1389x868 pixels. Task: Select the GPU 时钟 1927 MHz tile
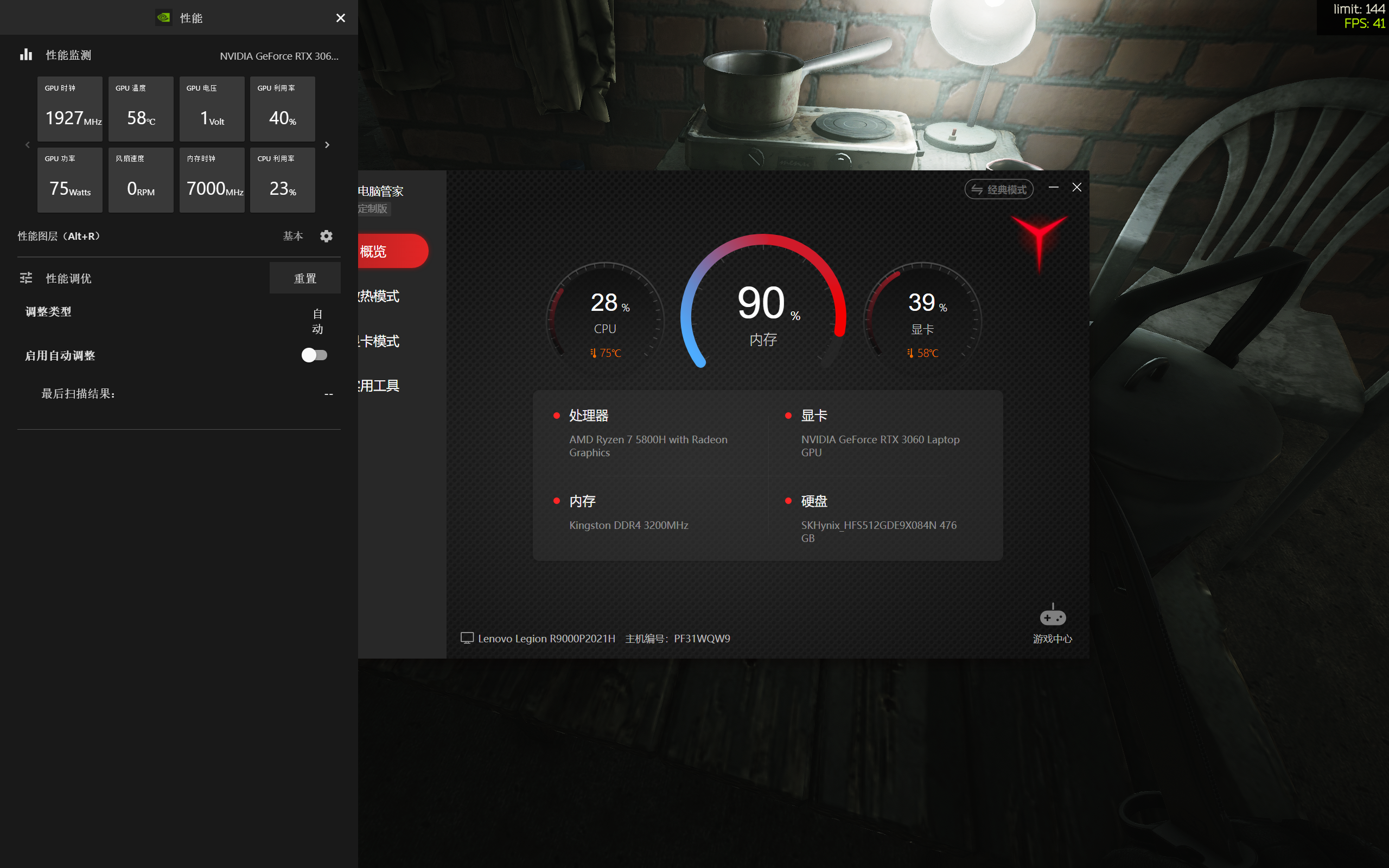tap(70, 109)
